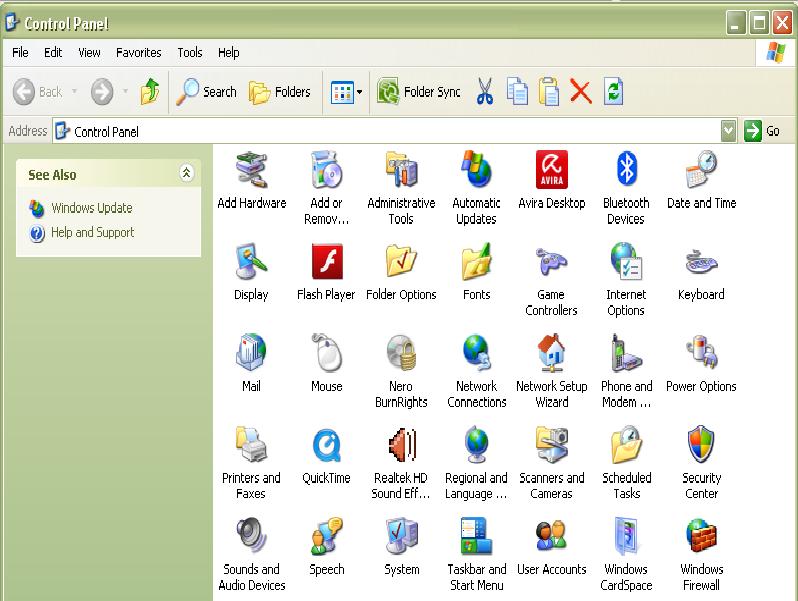Open Security Center

(x=701, y=463)
